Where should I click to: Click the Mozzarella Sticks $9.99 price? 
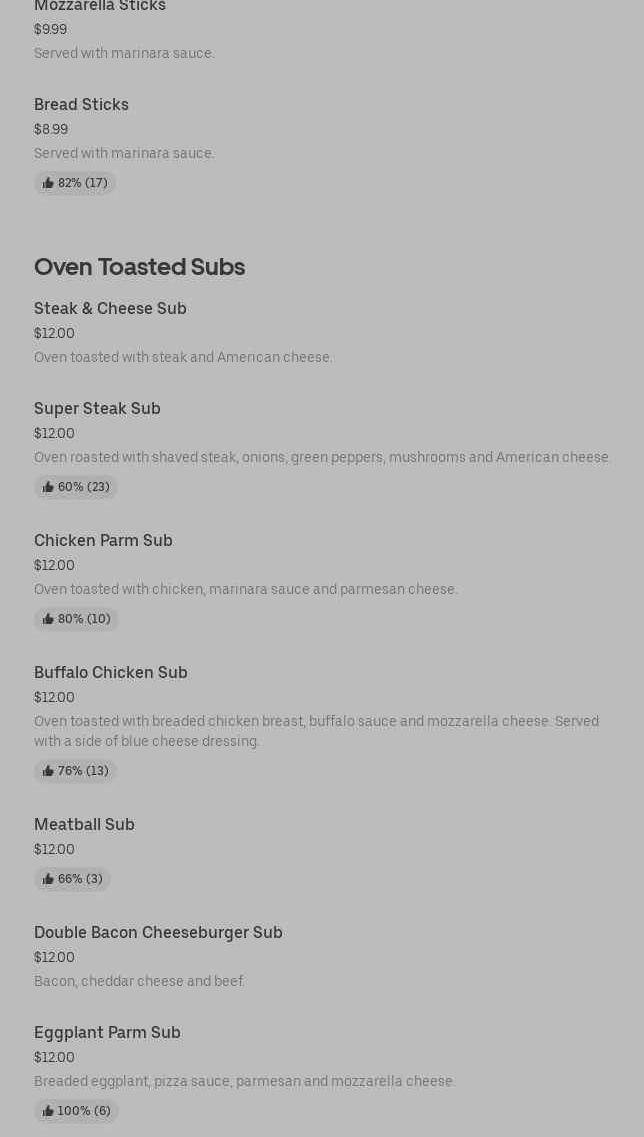[x=50, y=29]
